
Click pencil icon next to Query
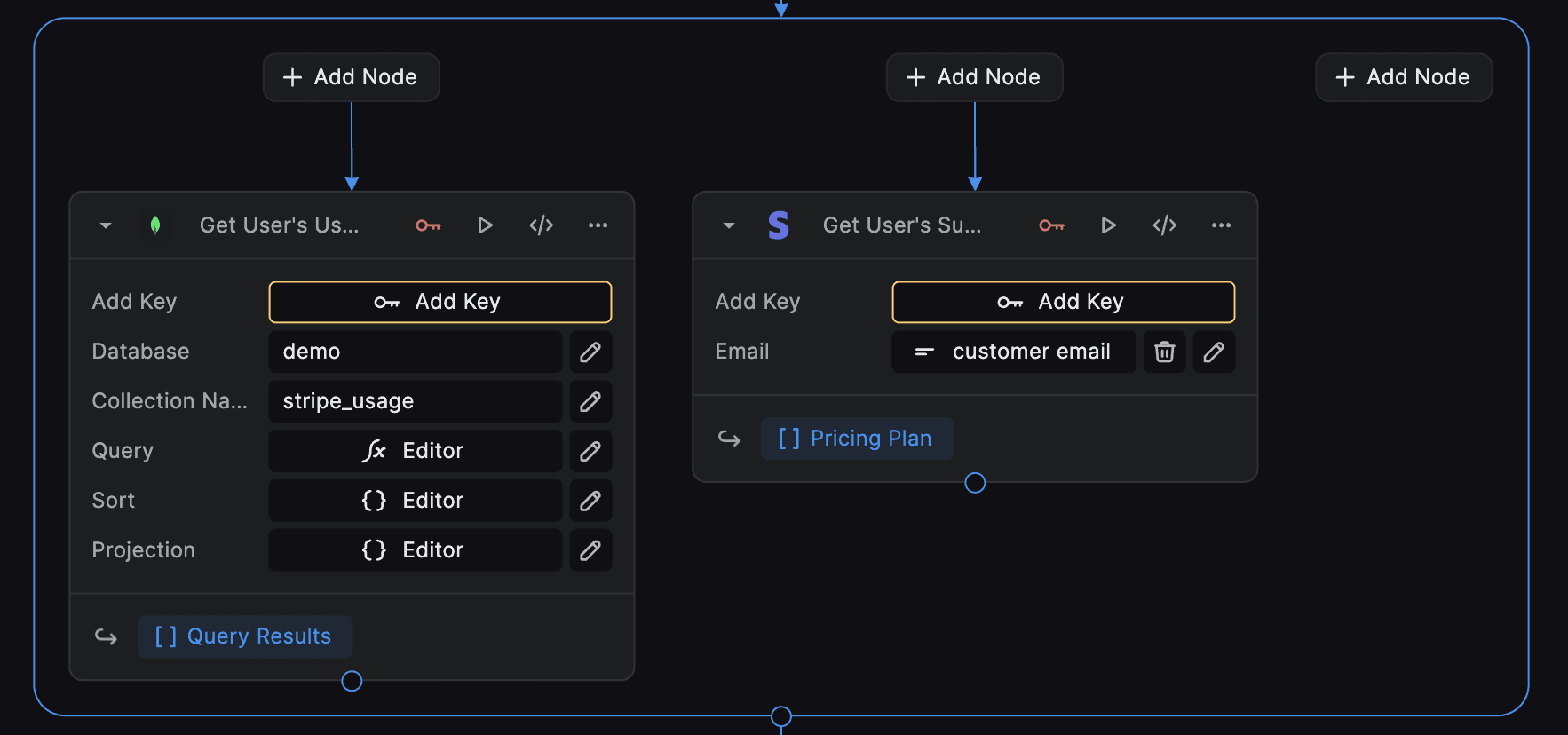point(590,451)
